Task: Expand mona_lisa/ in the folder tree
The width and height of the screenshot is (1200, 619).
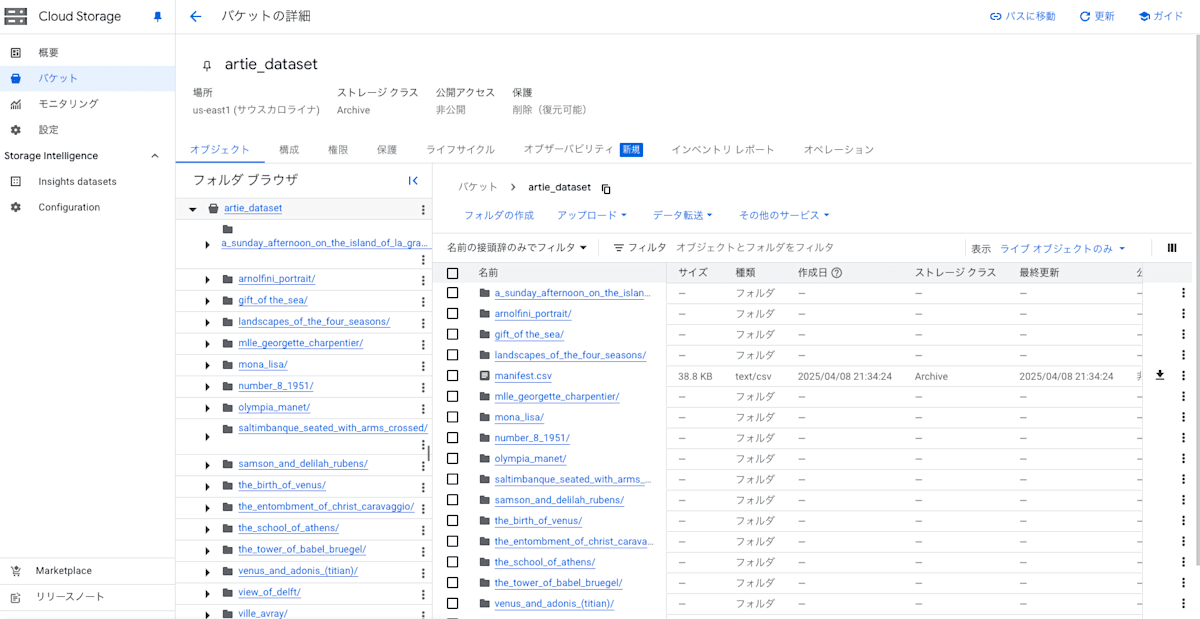Action: (x=207, y=365)
